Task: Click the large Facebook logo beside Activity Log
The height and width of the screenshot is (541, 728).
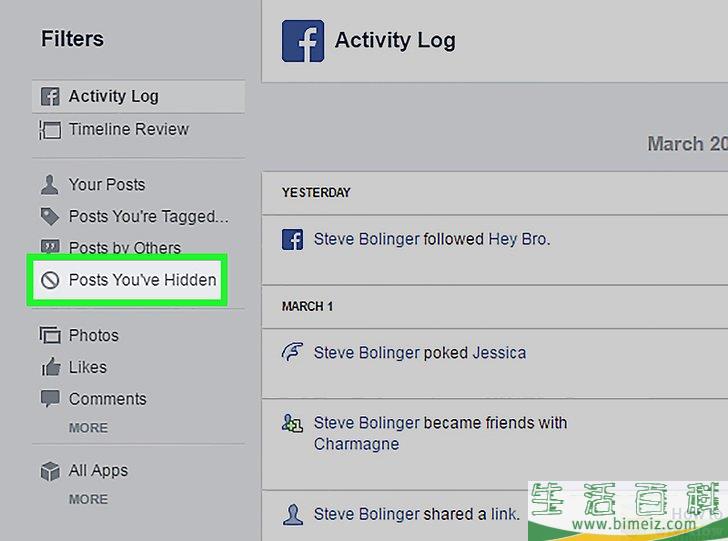Action: pyautogui.click(x=303, y=41)
